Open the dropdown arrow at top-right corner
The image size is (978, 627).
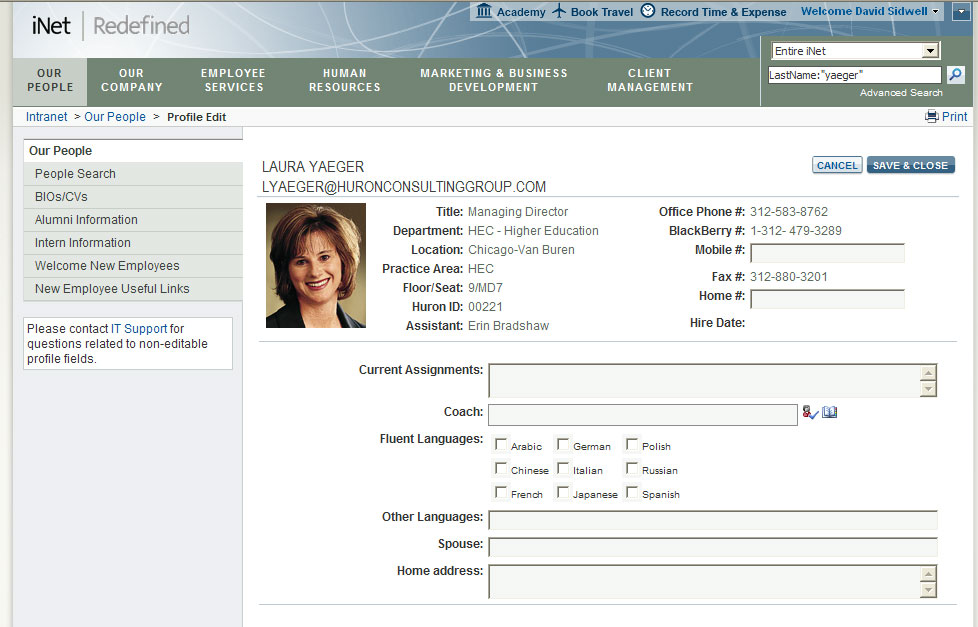(x=960, y=12)
